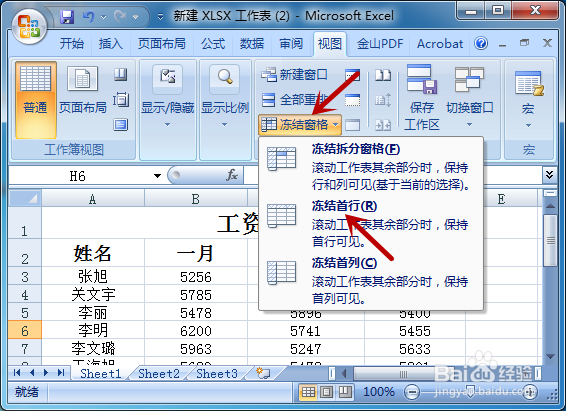This screenshot has width=566, height=411.
Task: Click View Side by Side icon
Action: (383, 75)
